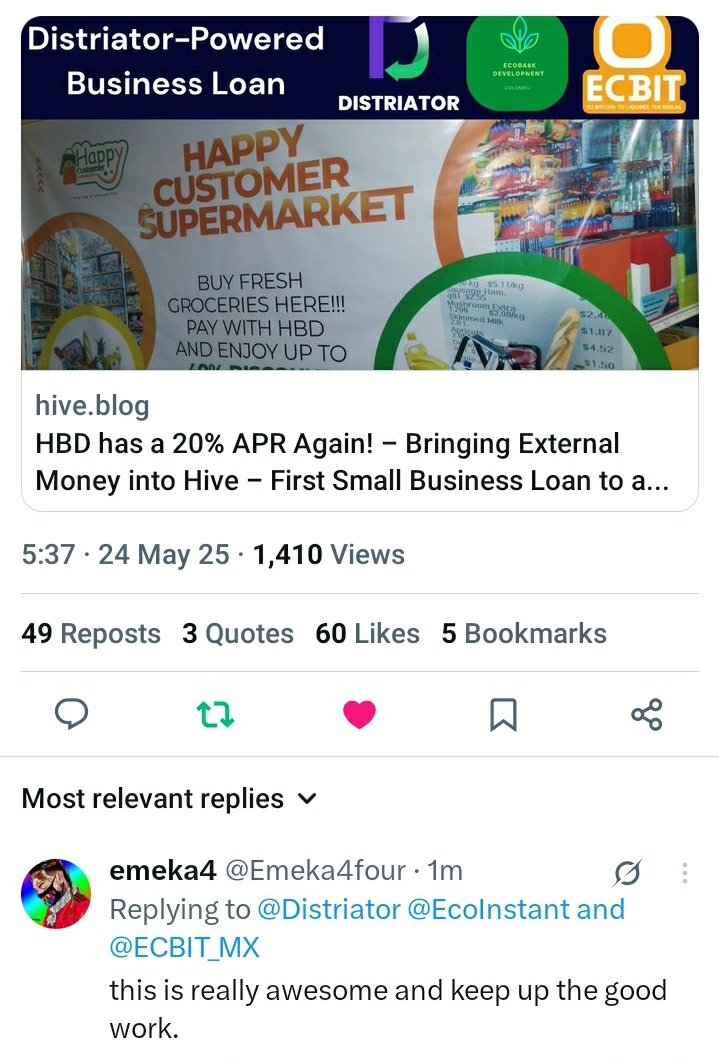Open the three-dot menu on emeka4's reply
Image resolution: width=719 pixels, height=1057 pixels.
point(685,872)
